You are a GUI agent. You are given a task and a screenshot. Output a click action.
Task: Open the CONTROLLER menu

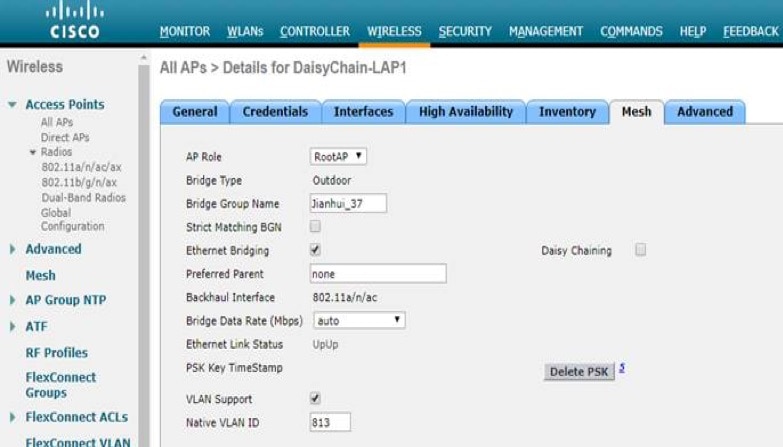pyautogui.click(x=315, y=31)
